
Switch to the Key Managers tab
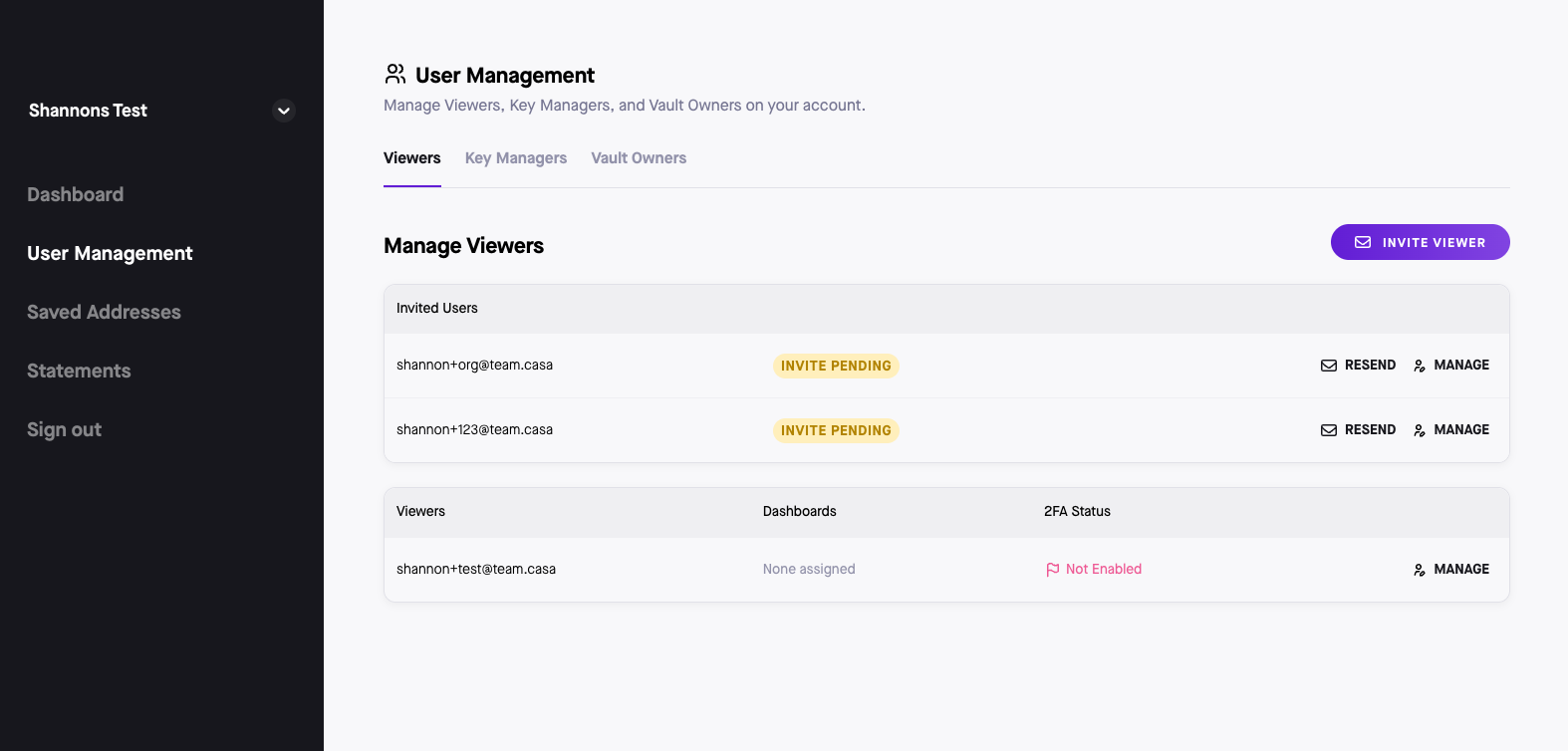515,158
